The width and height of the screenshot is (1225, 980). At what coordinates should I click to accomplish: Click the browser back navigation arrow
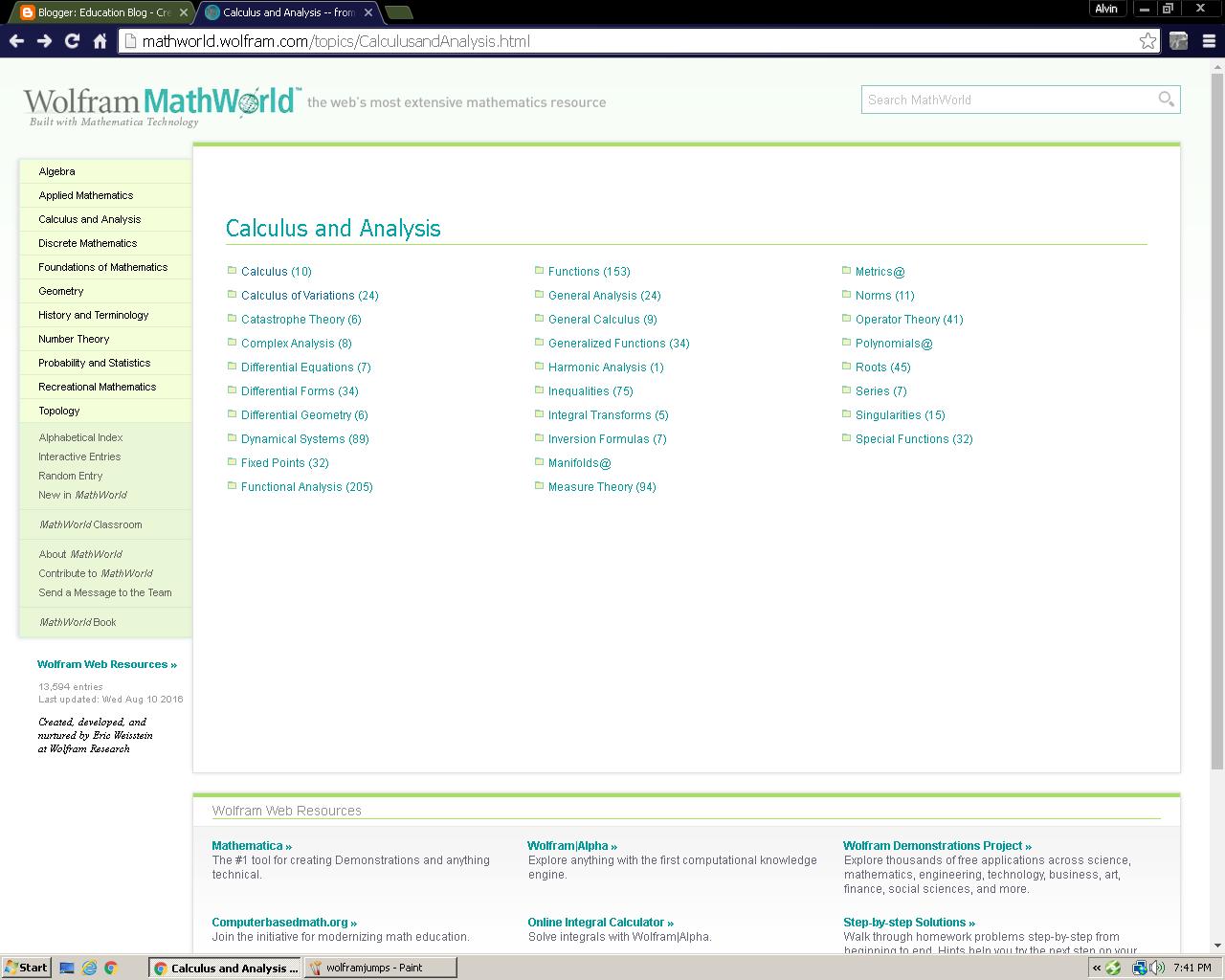pyautogui.click(x=16, y=41)
